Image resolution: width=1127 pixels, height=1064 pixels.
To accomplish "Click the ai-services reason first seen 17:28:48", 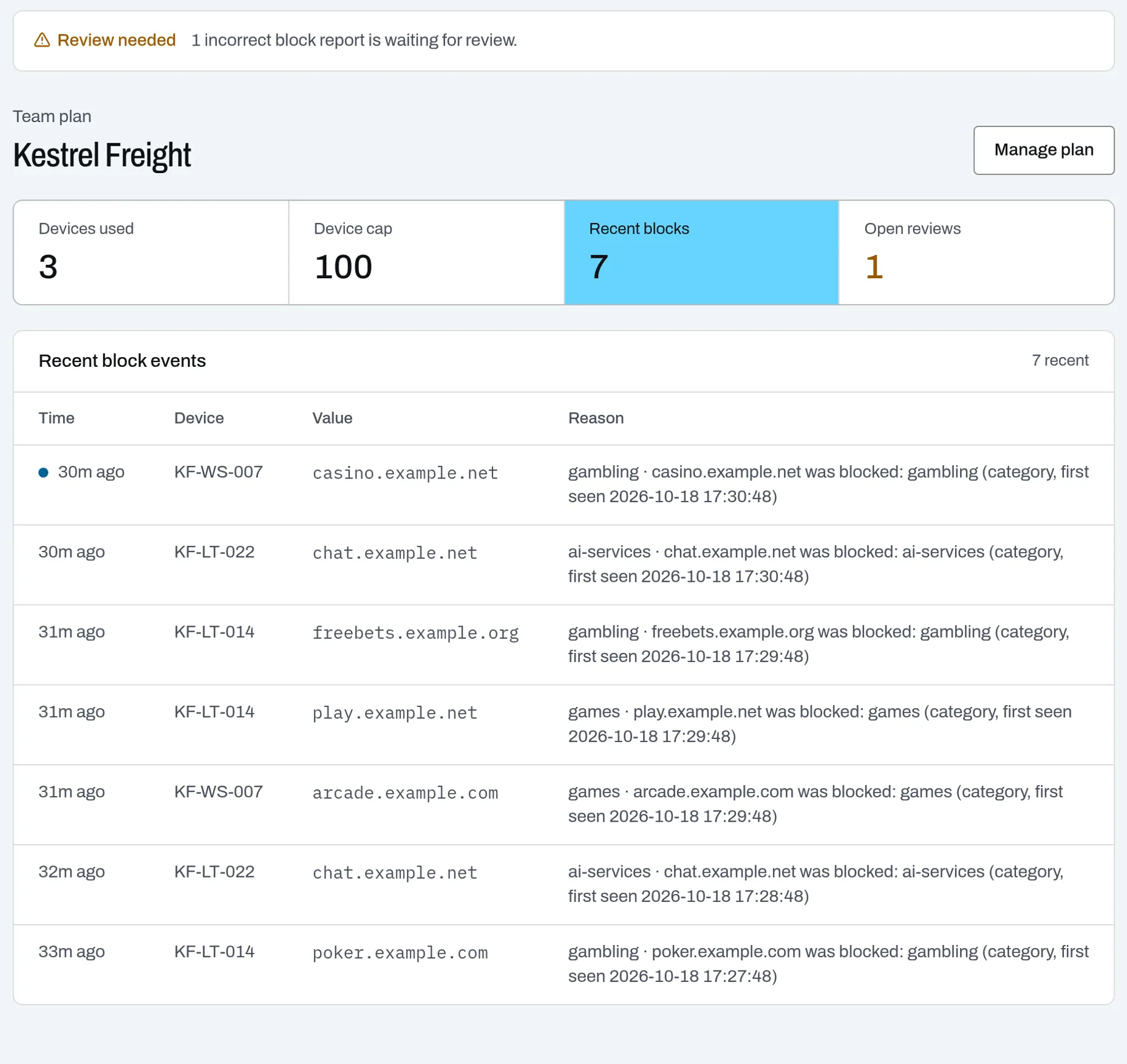I will tap(815, 884).
